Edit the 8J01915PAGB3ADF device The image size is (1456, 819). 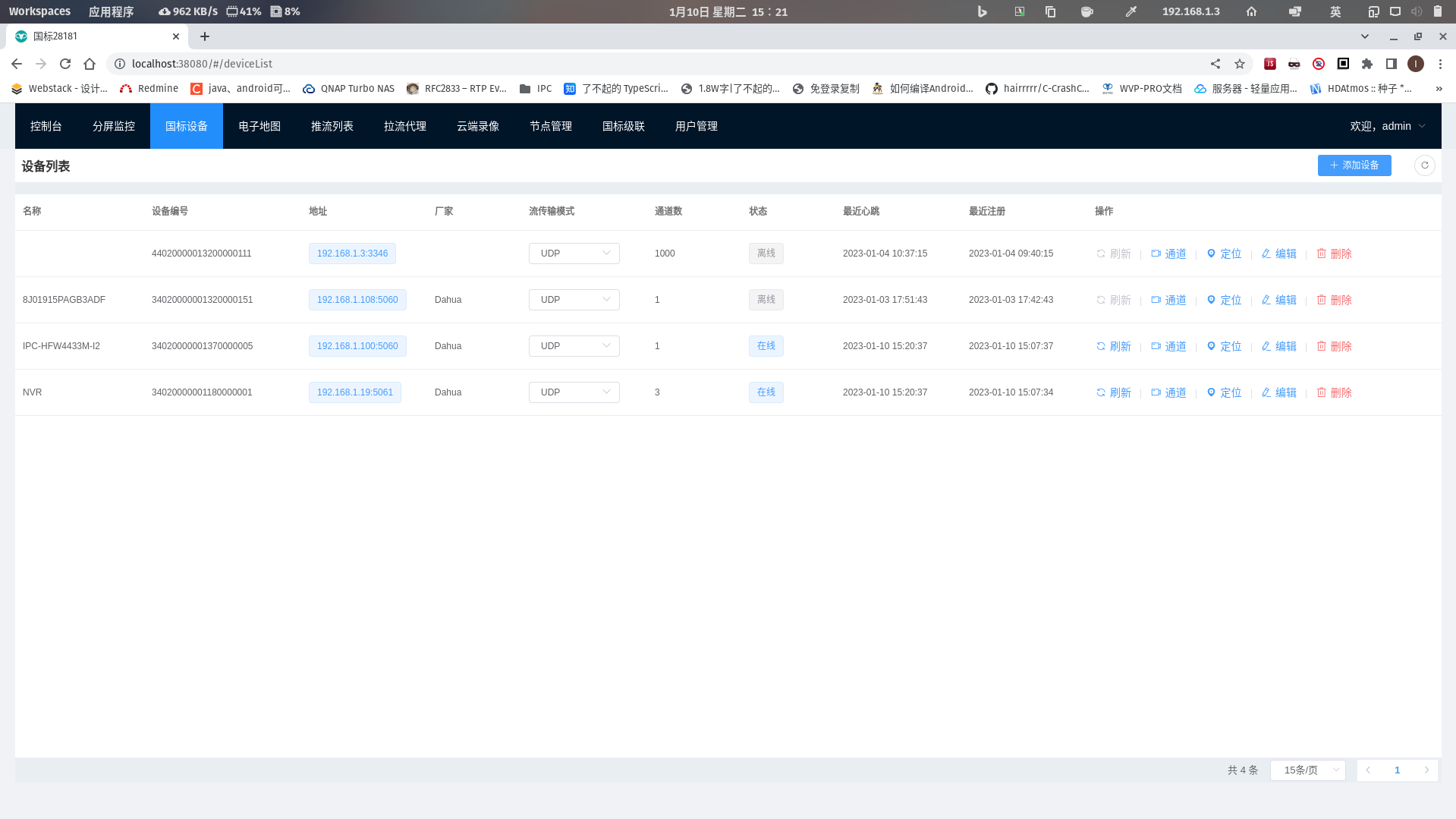tap(1278, 300)
